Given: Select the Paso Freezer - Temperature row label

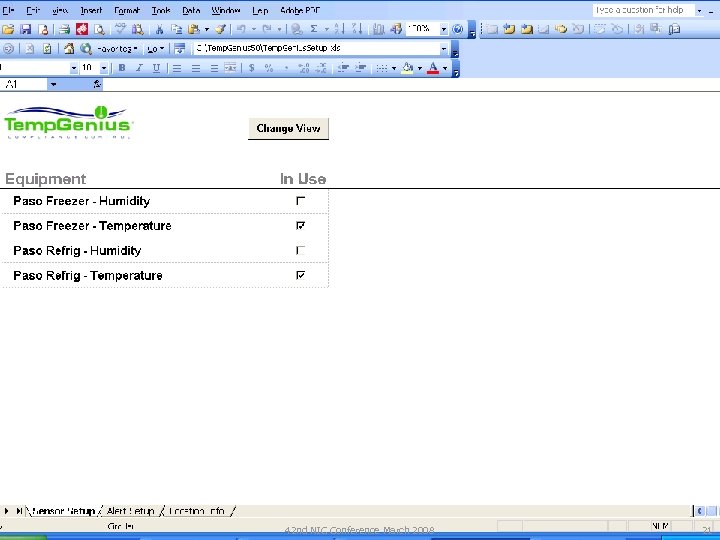Looking at the screenshot, I should coord(92,225).
